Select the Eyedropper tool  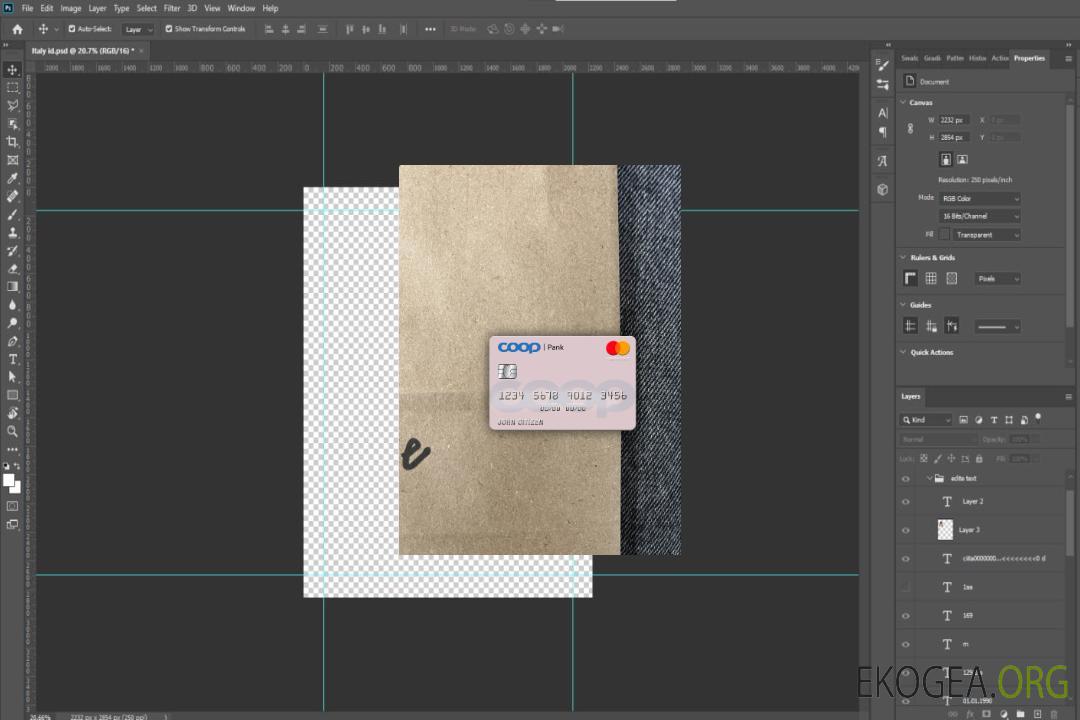(12, 178)
